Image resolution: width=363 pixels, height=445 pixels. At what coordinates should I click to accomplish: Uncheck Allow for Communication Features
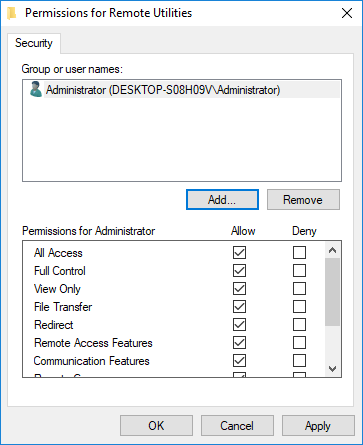pos(239,361)
